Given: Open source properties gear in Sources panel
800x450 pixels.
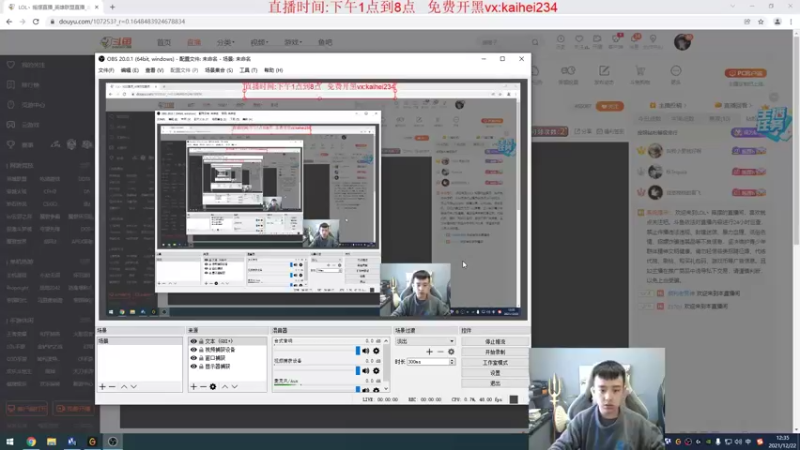Looking at the screenshot, I should pos(213,387).
